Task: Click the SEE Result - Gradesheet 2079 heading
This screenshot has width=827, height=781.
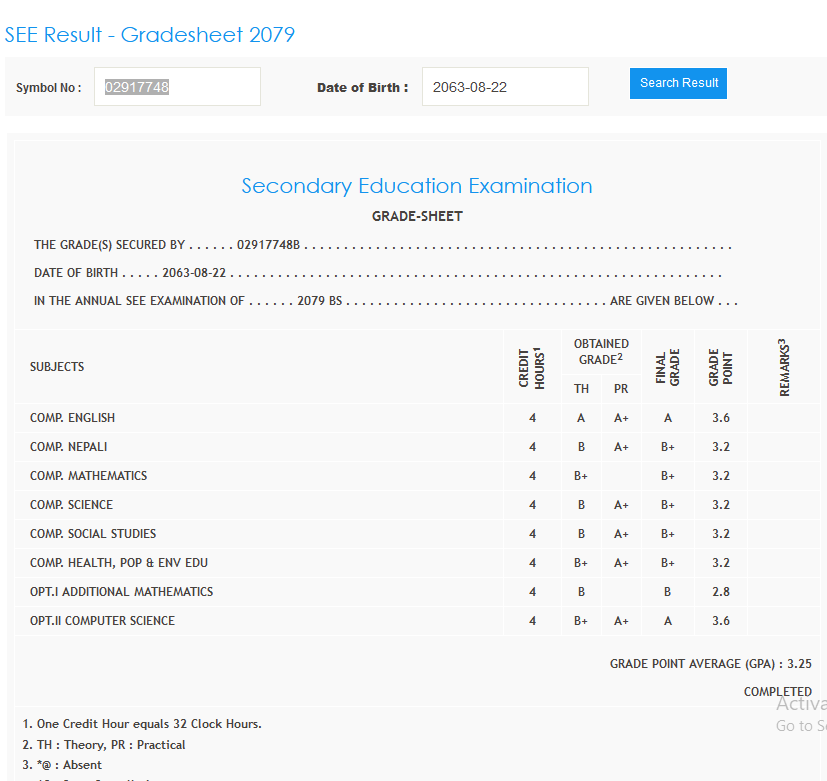Action: click(x=150, y=35)
